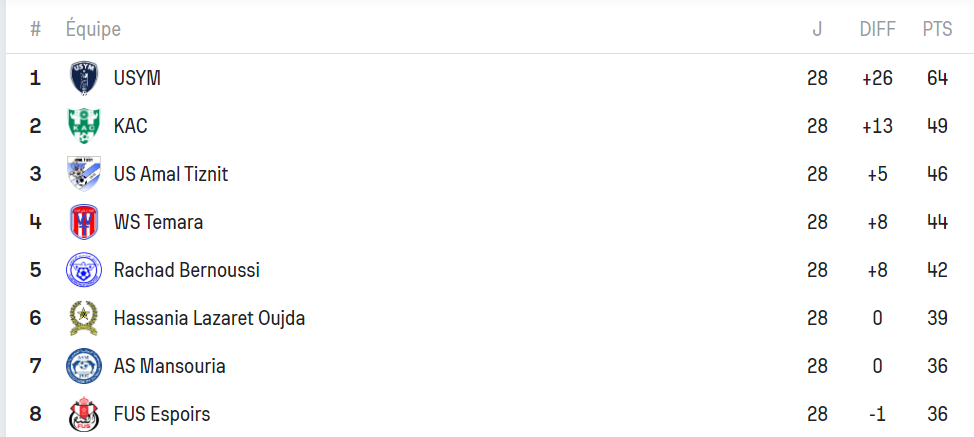Select the AS Mansouria team name

click(x=170, y=366)
